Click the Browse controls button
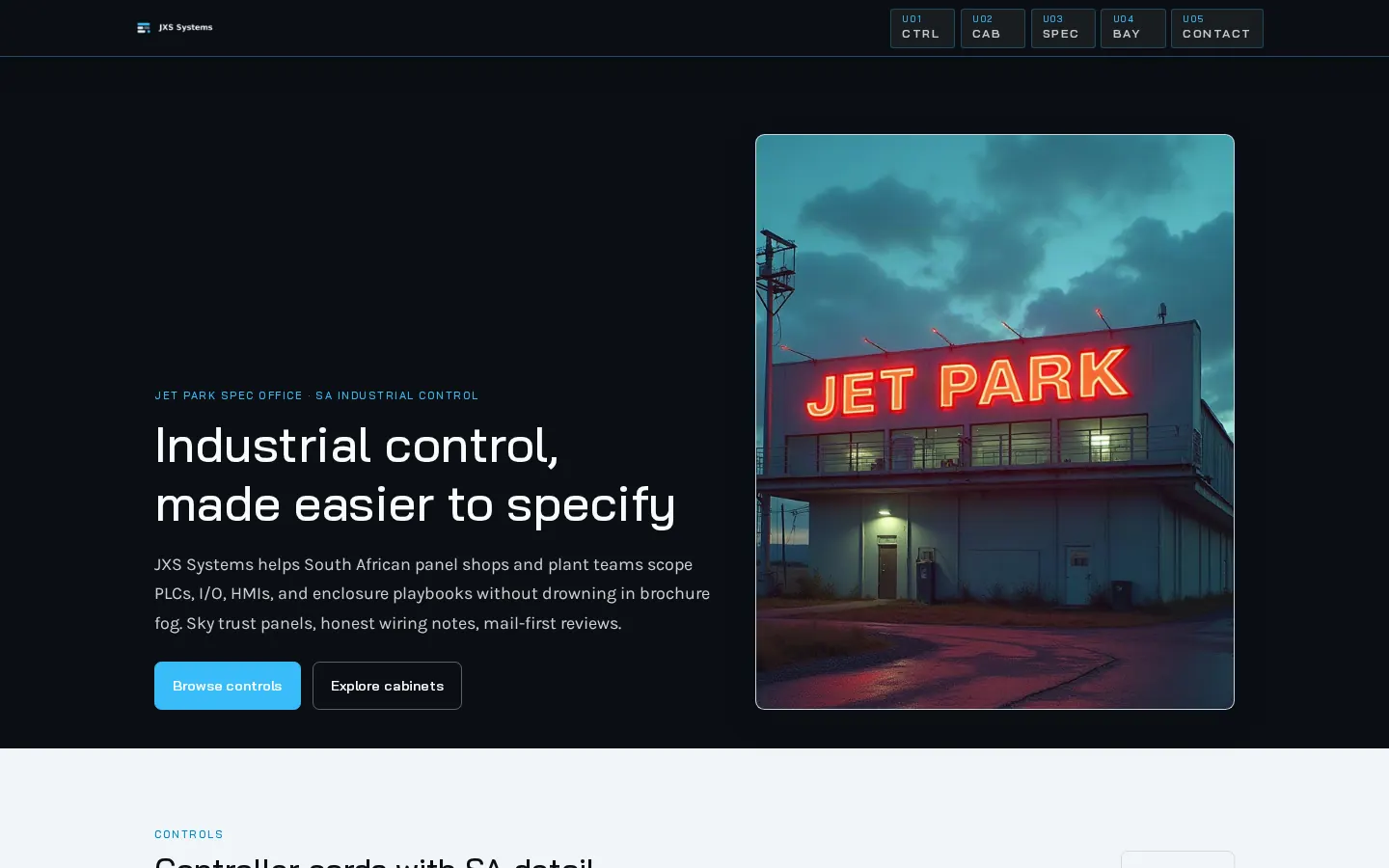Viewport: 1389px width, 868px height. pyautogui.click(x=228, y=686)
